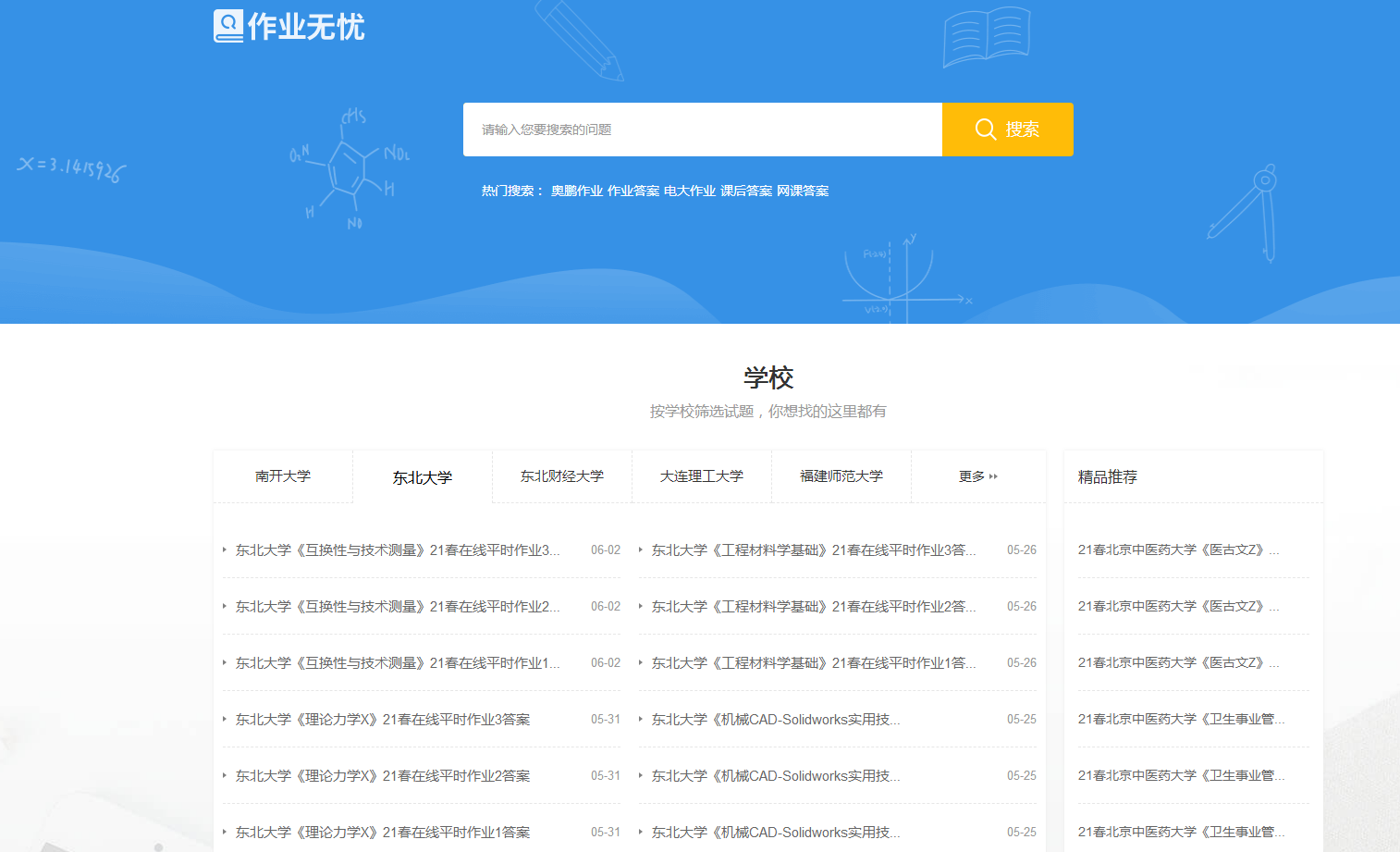Click the 精品推荐 heading
Viewport: 1400px width, 852px height.
click(1108, 476)
